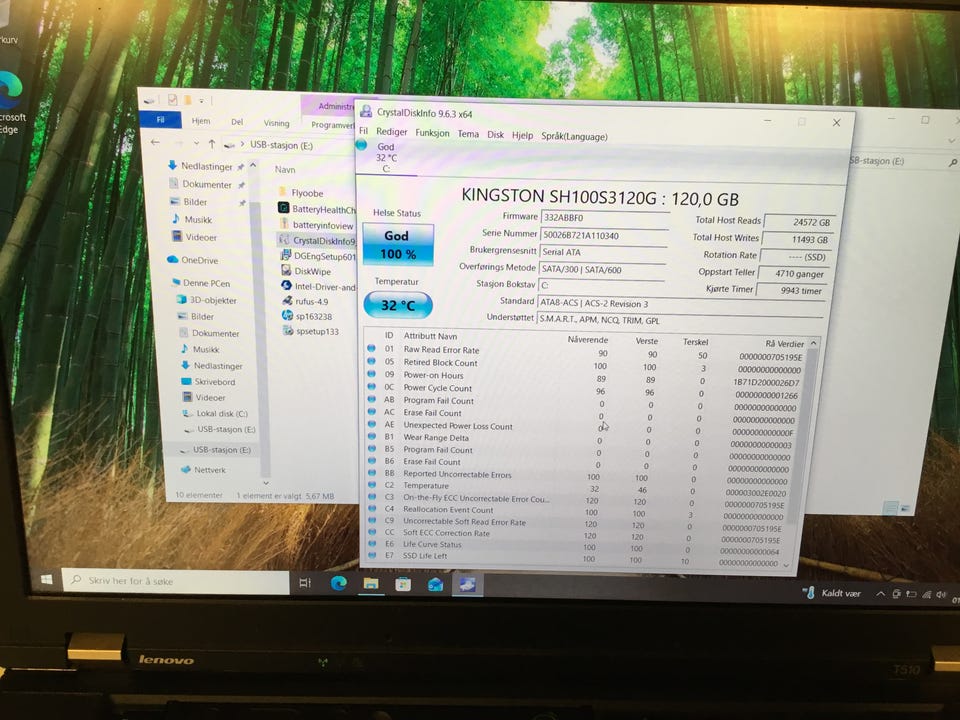Open the Funksjon menu
Screen dimensions: 960x720
click(432, 133)
